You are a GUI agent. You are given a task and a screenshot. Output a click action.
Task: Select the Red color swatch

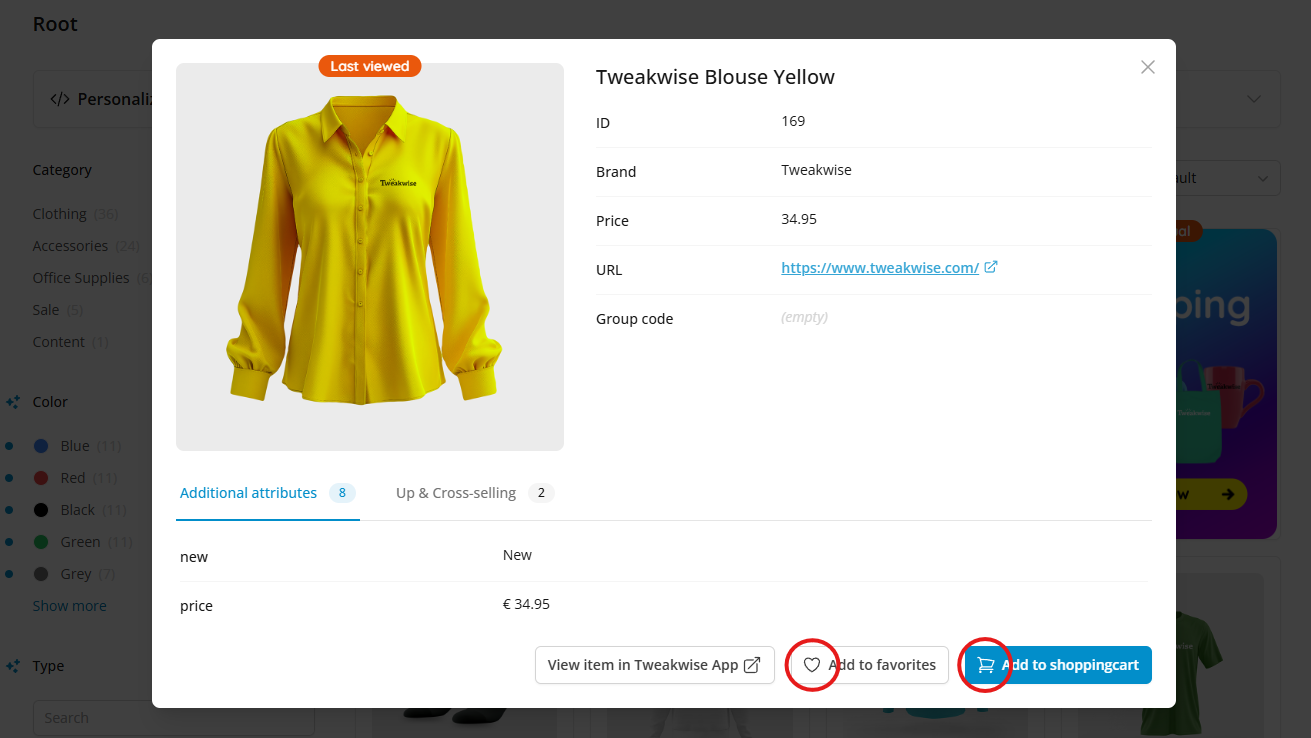click(41, 478)
